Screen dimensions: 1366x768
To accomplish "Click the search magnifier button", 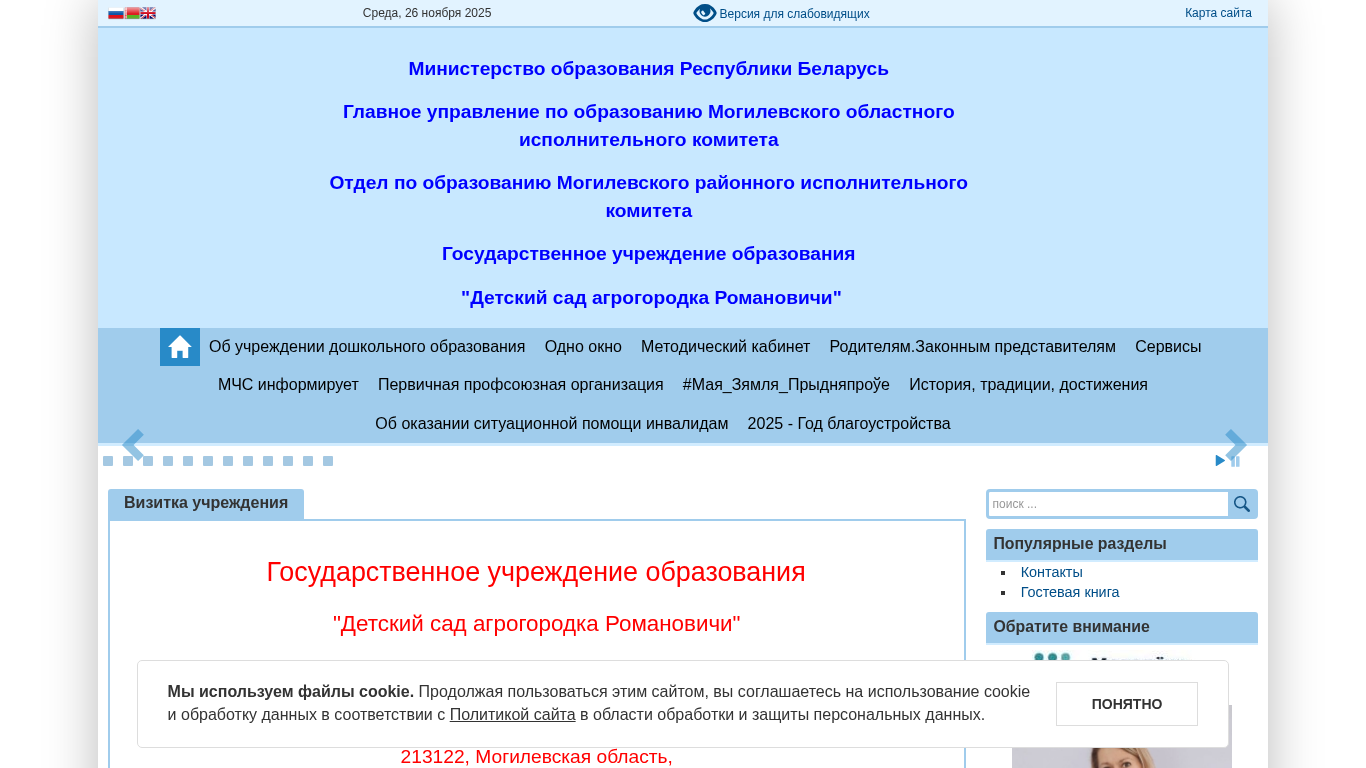I will point(1242,504).
